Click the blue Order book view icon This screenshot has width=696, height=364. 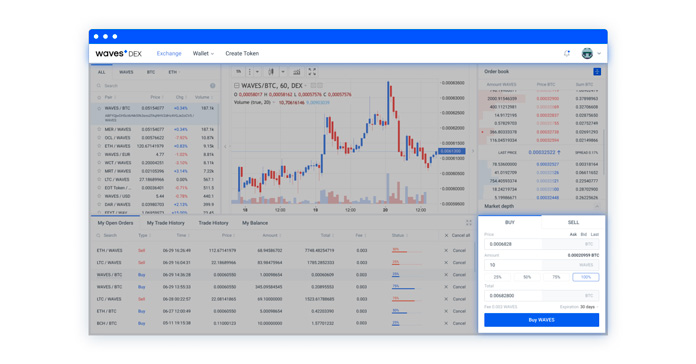597,71
